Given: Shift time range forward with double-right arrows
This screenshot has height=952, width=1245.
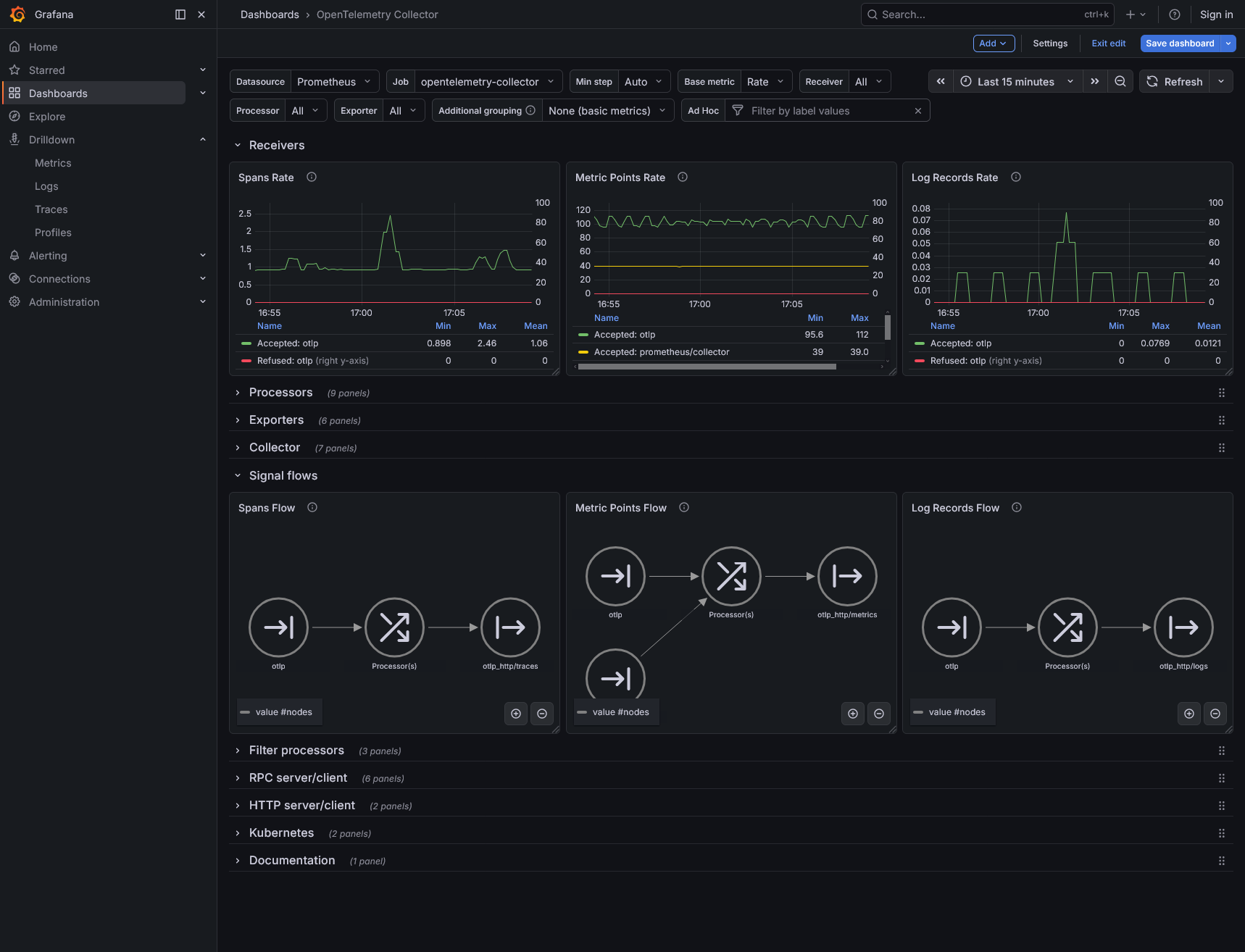Looking at the screenshot, I should coord(1095,81).
